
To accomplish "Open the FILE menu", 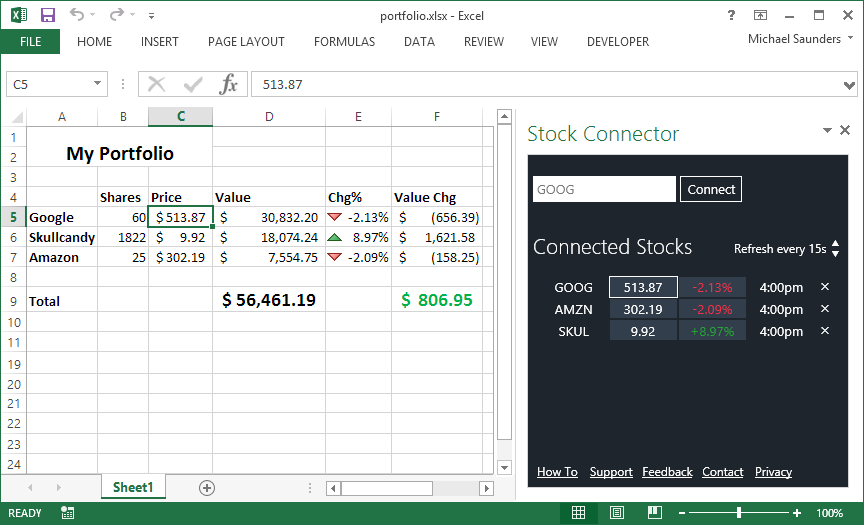I will pos(30,42).
